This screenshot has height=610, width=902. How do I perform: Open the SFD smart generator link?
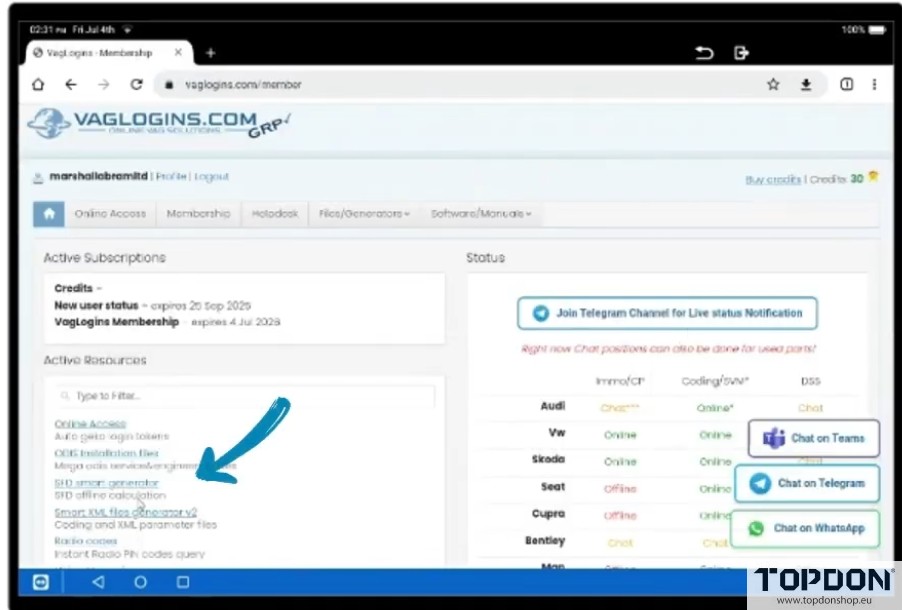[x=106, y=483]
